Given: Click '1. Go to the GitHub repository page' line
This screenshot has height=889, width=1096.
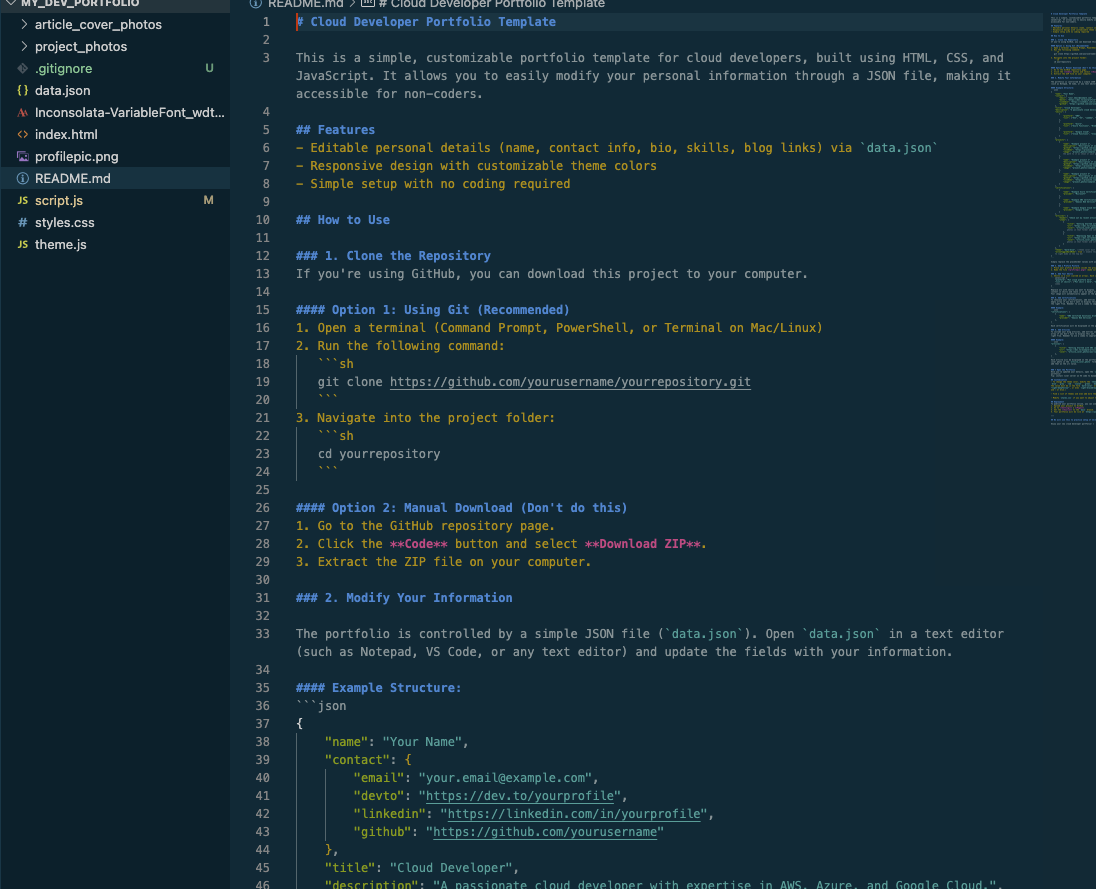Looking at the screenshot, I should click(x=425, y=526).
